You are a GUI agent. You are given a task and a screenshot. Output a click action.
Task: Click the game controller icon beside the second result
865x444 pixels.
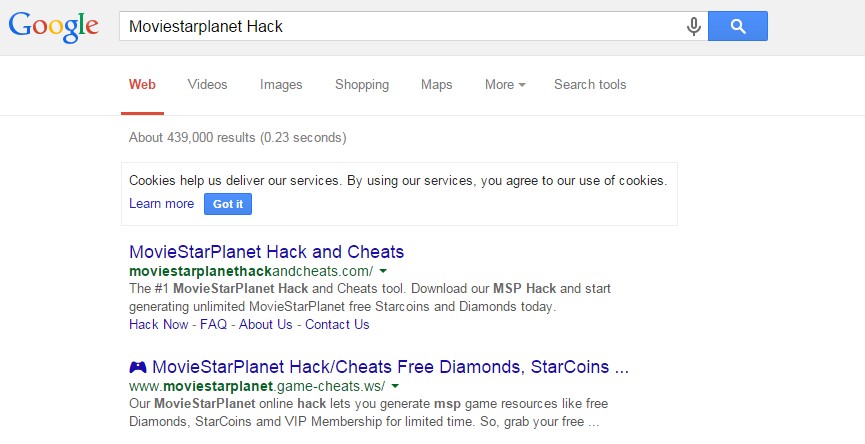point(137,367)
